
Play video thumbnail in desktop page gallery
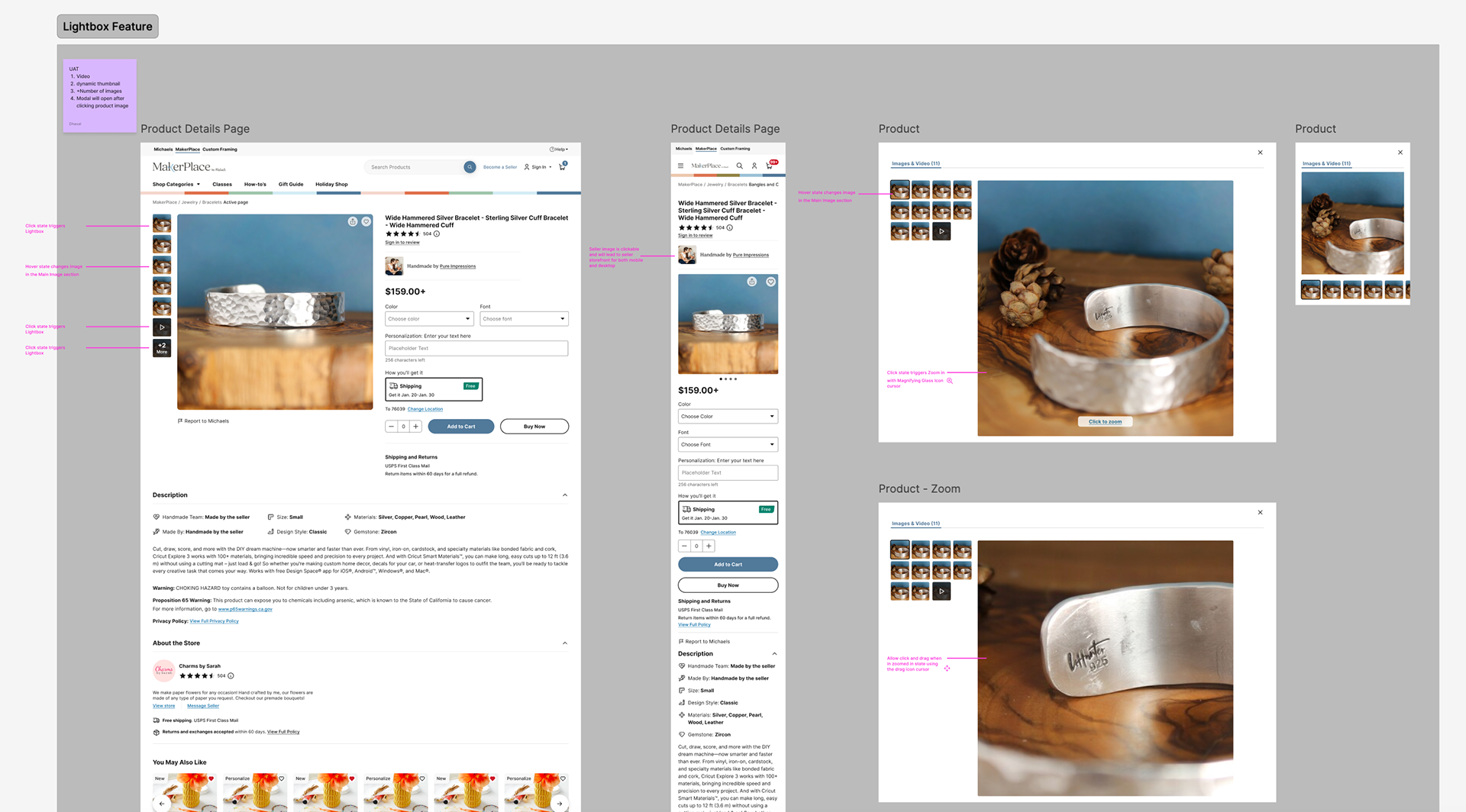click(x=162, y=327)
